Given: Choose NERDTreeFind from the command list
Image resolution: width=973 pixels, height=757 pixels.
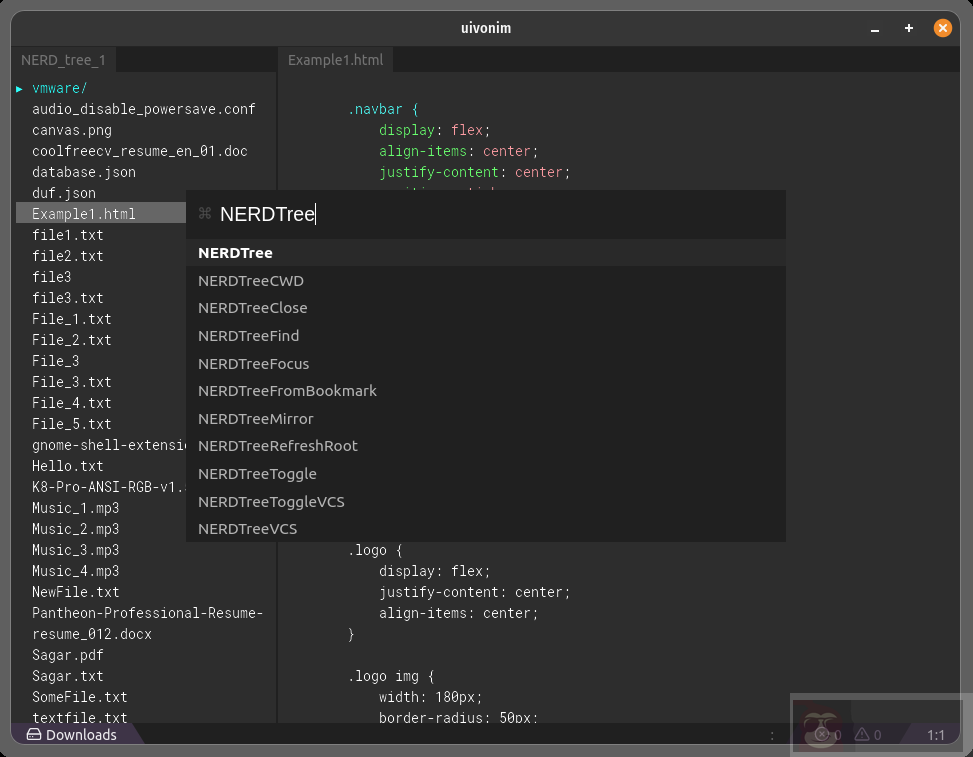Looking at the screenshot, I should (x=248, y=335).
